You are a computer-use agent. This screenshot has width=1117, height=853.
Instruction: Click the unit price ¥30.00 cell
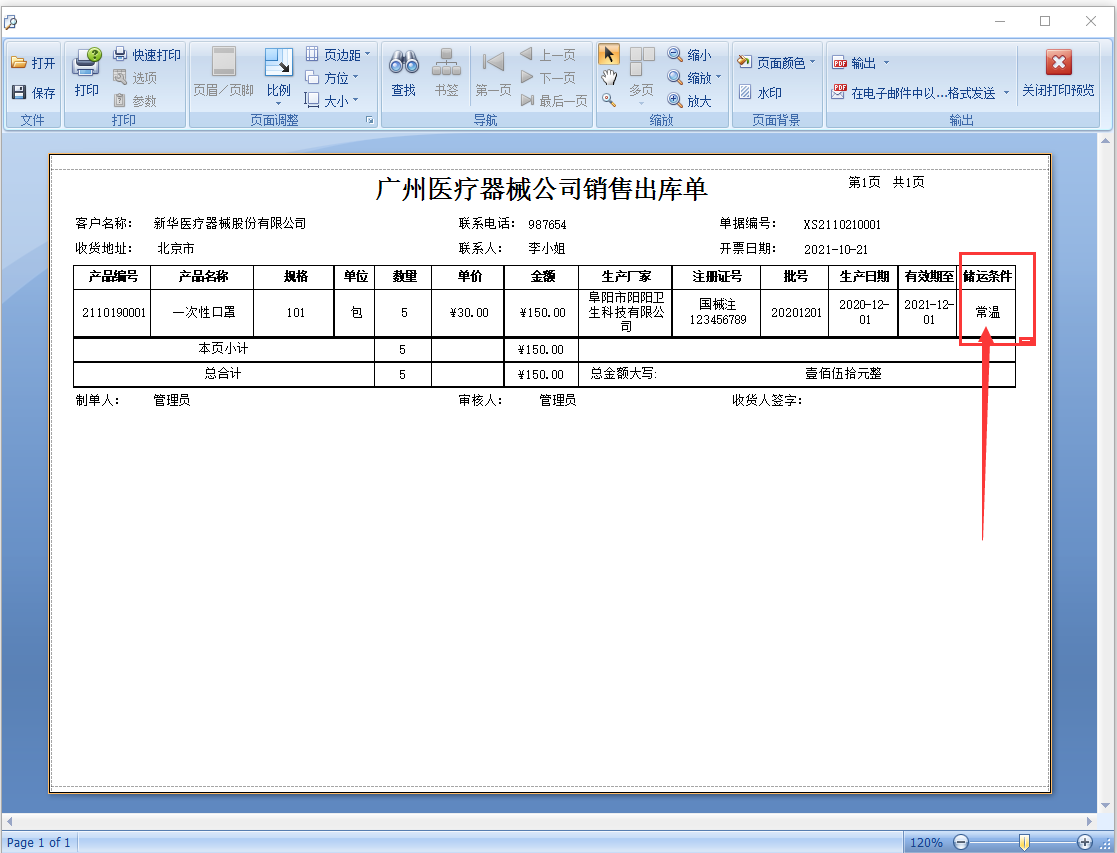point(469,313)
